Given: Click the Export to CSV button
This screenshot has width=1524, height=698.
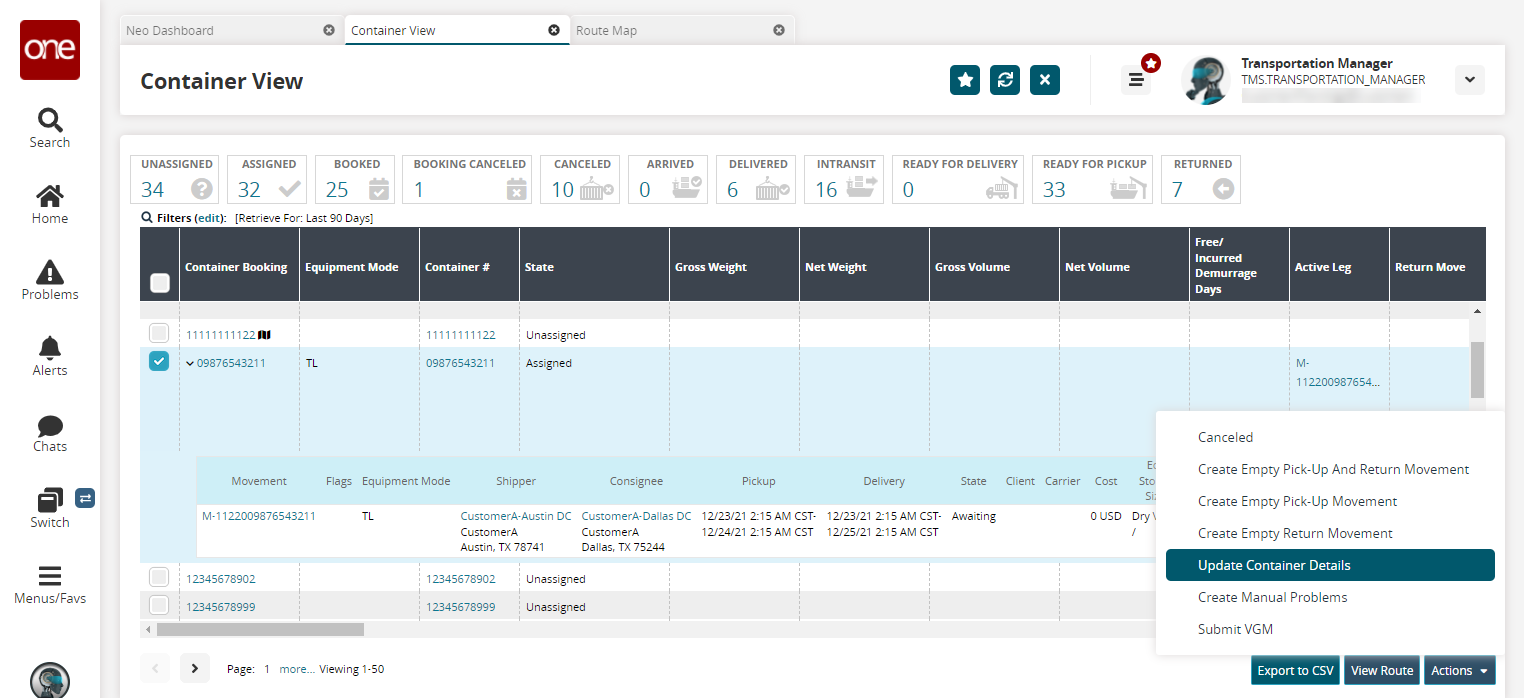Looking at the screenshot, I should click(1295, 671).
